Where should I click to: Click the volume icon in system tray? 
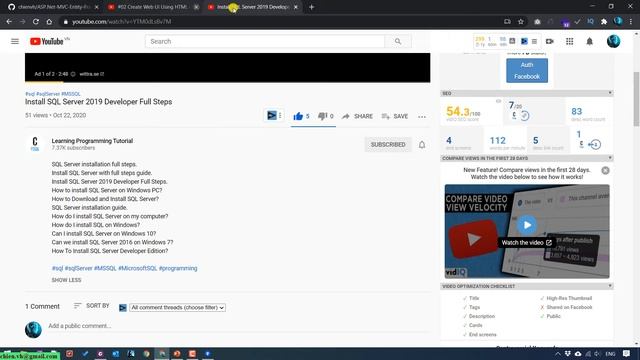pos(597,353)
